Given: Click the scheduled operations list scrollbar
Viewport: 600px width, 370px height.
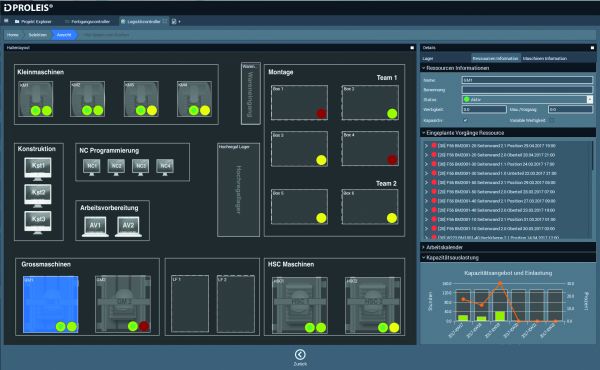Looking at the screenshot, I should [x=593, y=156].
